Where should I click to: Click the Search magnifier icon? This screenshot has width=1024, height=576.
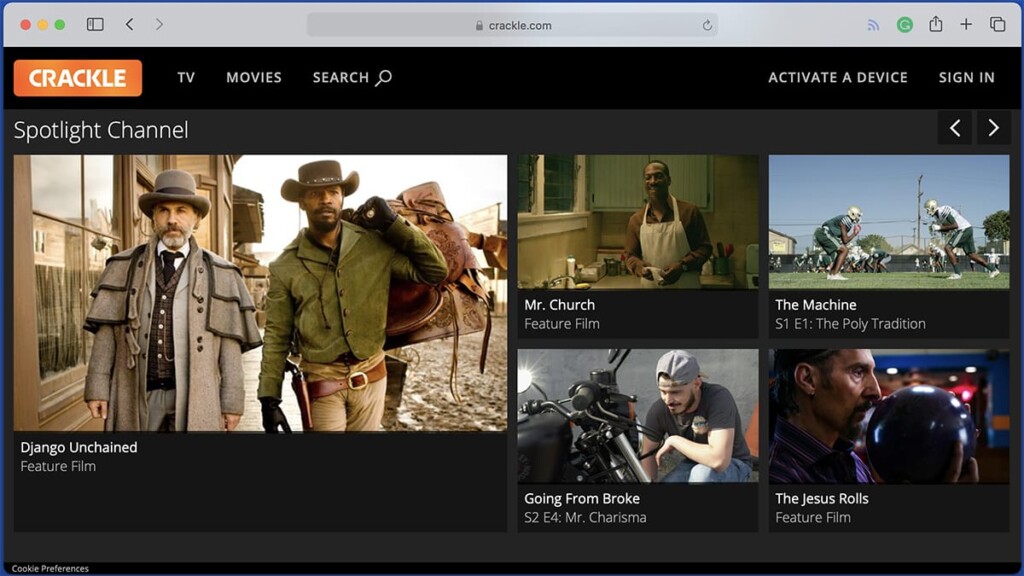(384, 77)
